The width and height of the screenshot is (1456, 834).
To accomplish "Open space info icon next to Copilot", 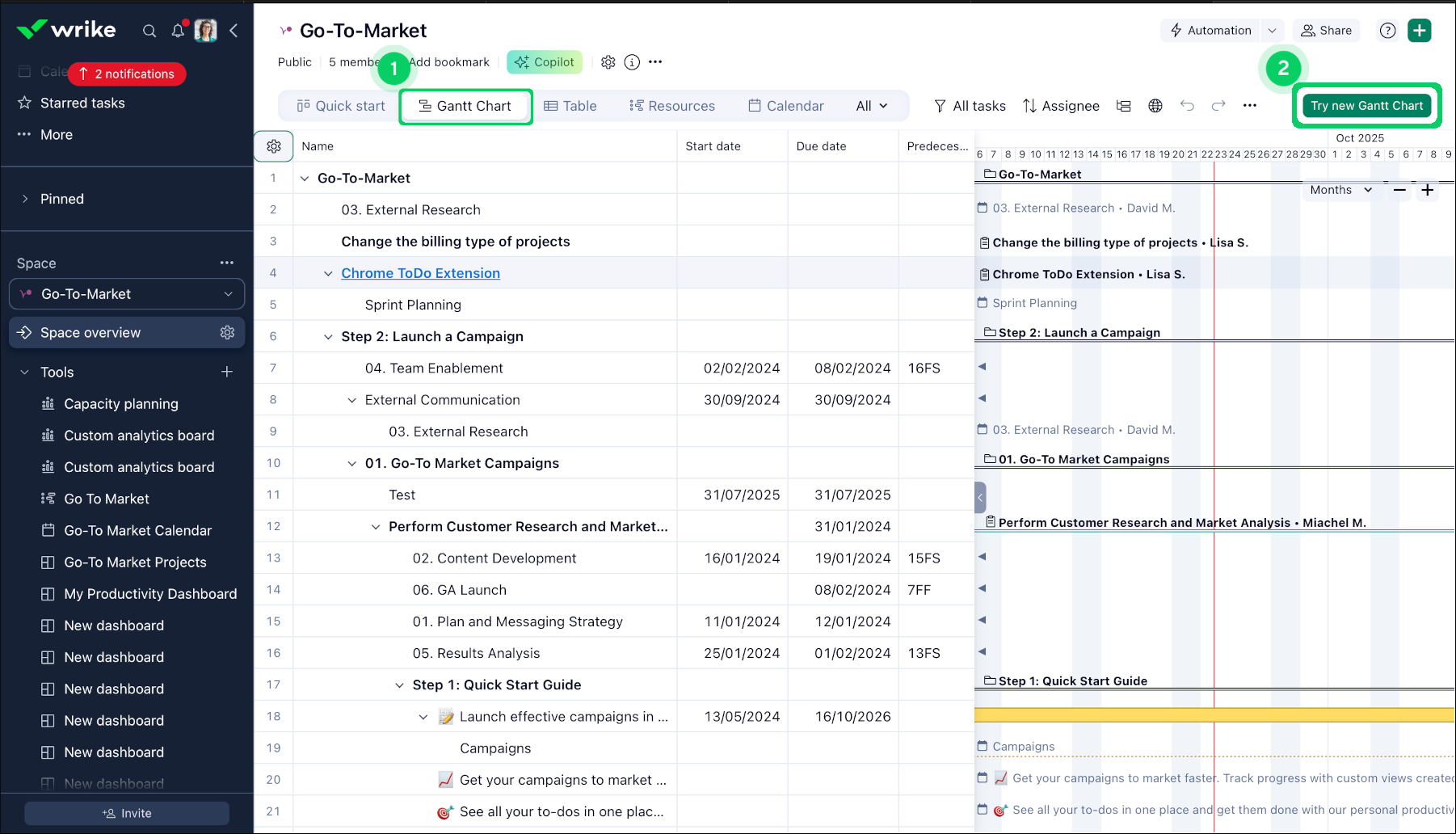I will click(x=632, y=62).
